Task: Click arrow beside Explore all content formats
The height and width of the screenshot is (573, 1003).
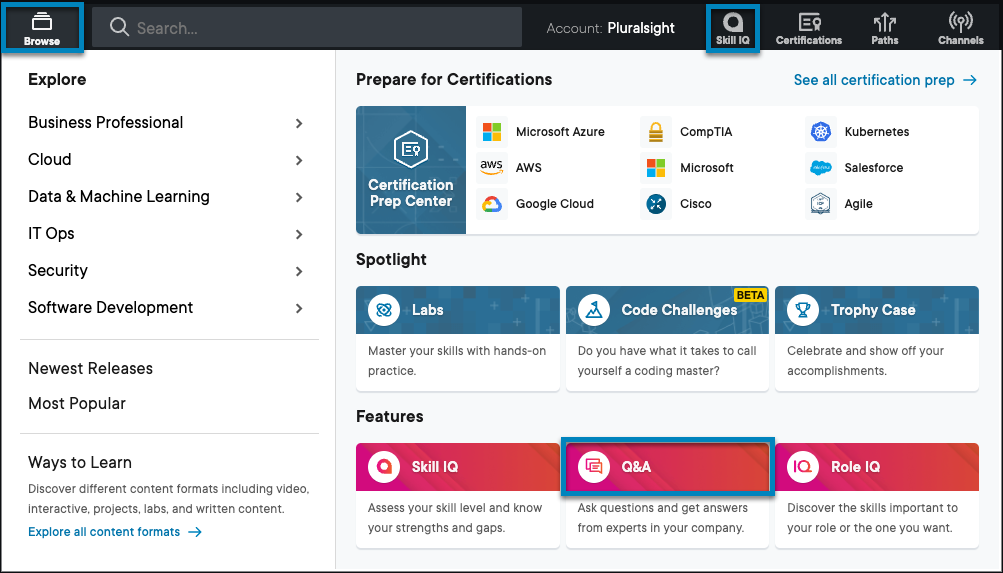Action: coord(195,532)
